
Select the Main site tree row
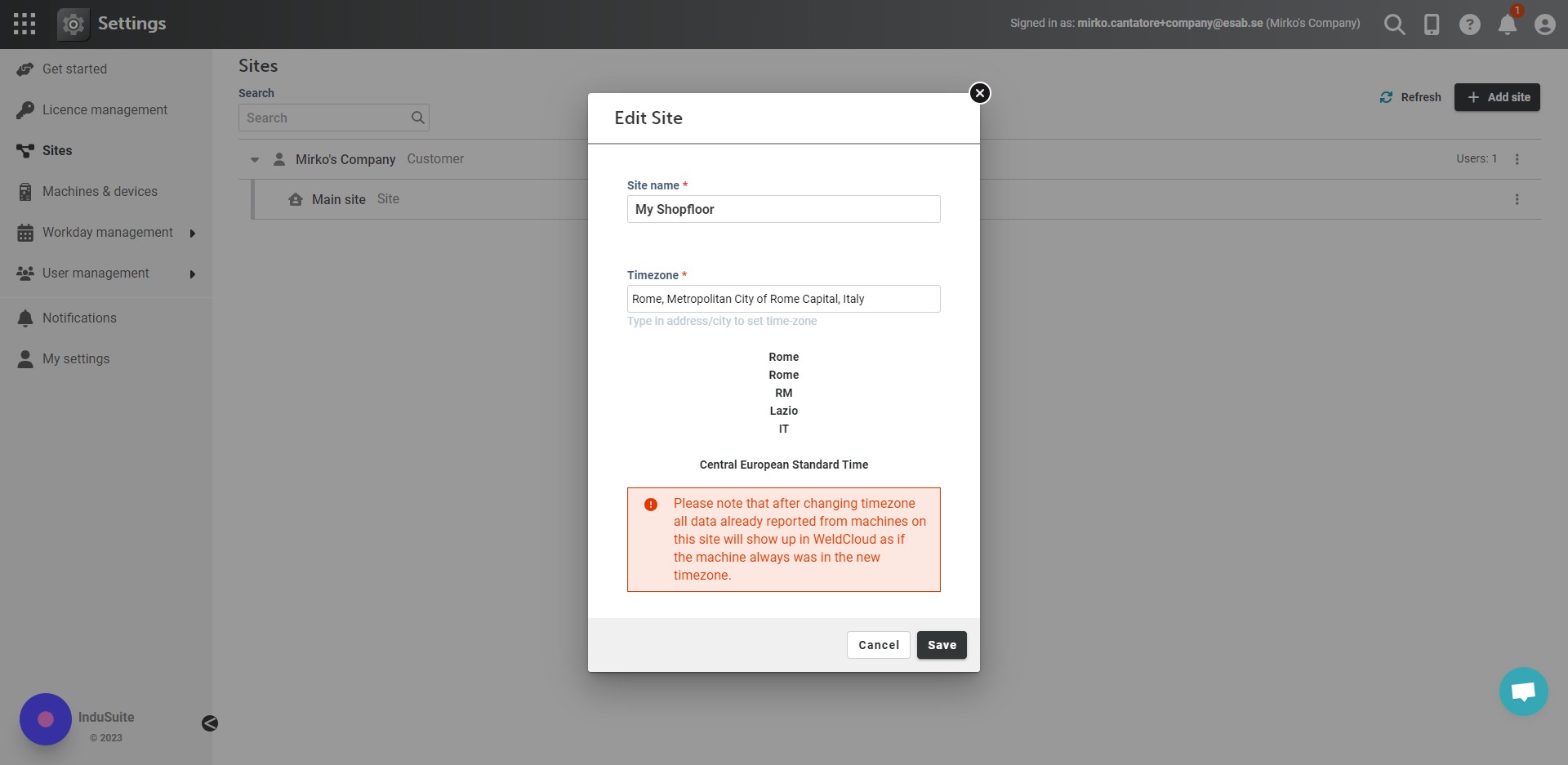click(x=897, y=199)
